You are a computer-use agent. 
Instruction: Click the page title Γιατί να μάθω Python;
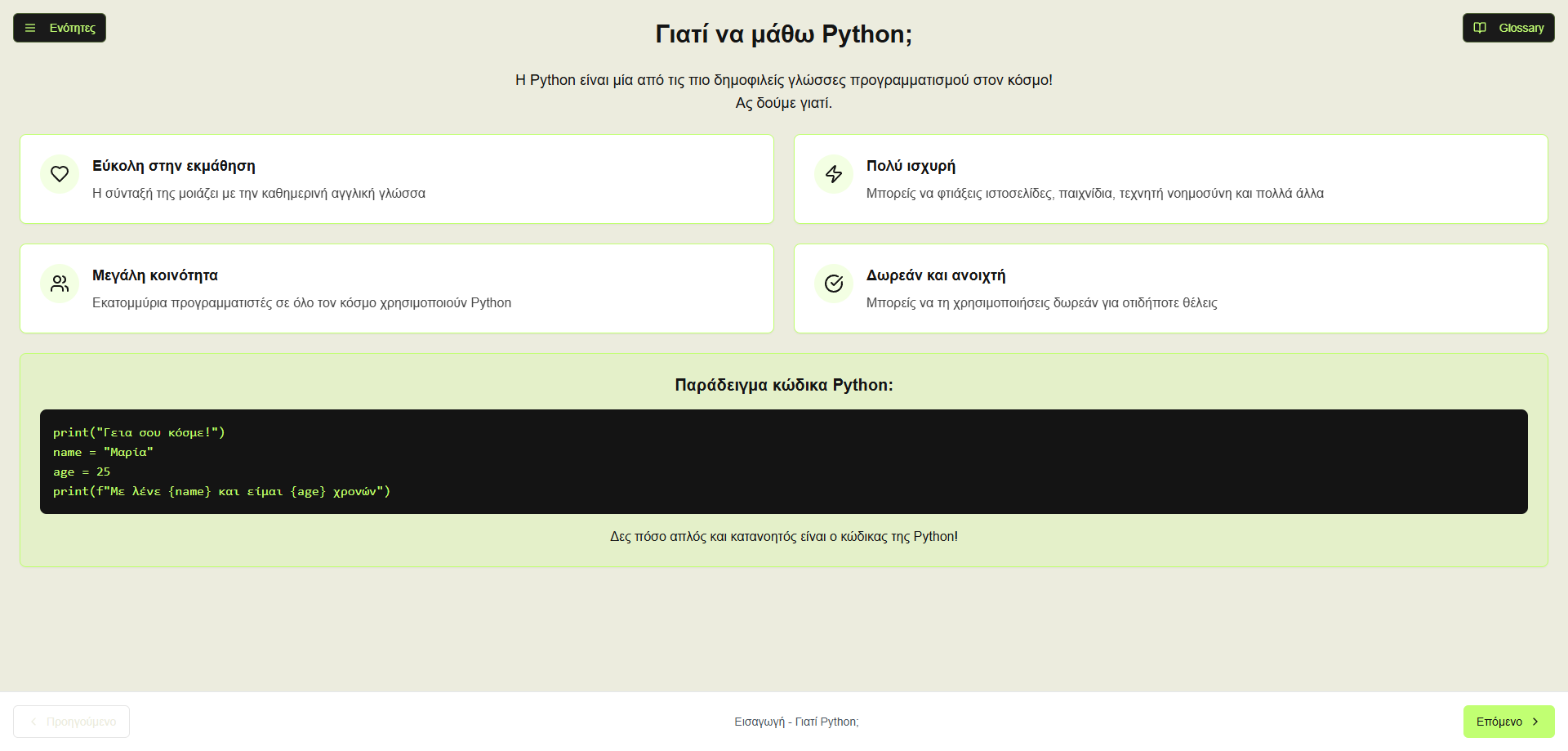click(x=783, y=34)
